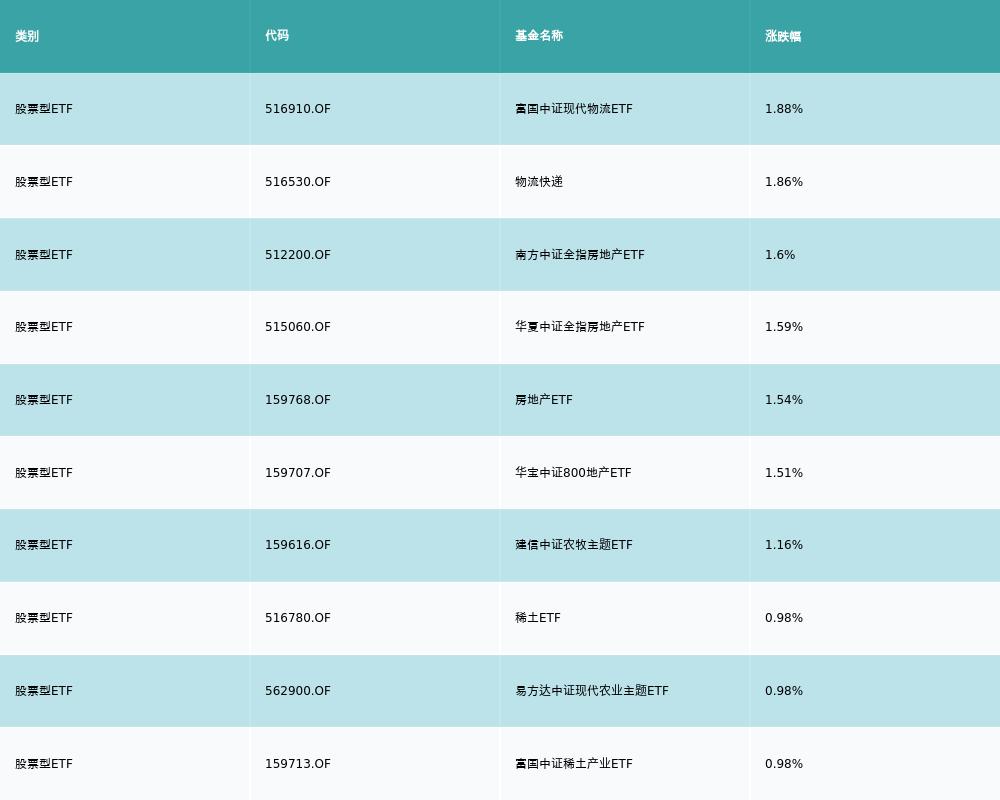Click the 涨跌幅 column header
Viewport: 1000px width, 800px height.
click(x=783, y=36)
